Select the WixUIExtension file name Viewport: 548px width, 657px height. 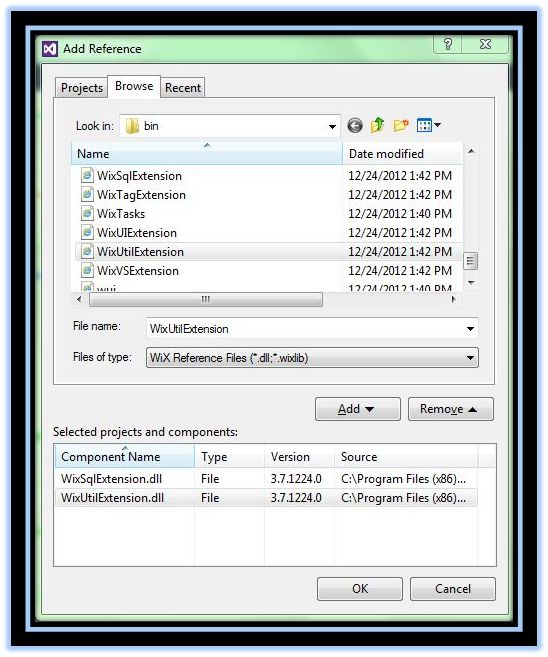[x=137, y=233]
